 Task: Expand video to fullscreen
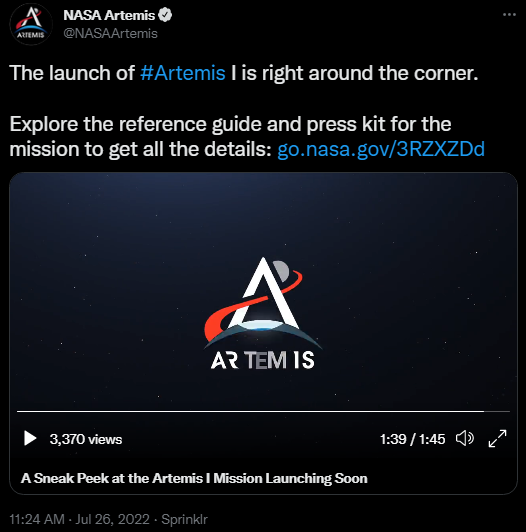(x=497, y=438)
